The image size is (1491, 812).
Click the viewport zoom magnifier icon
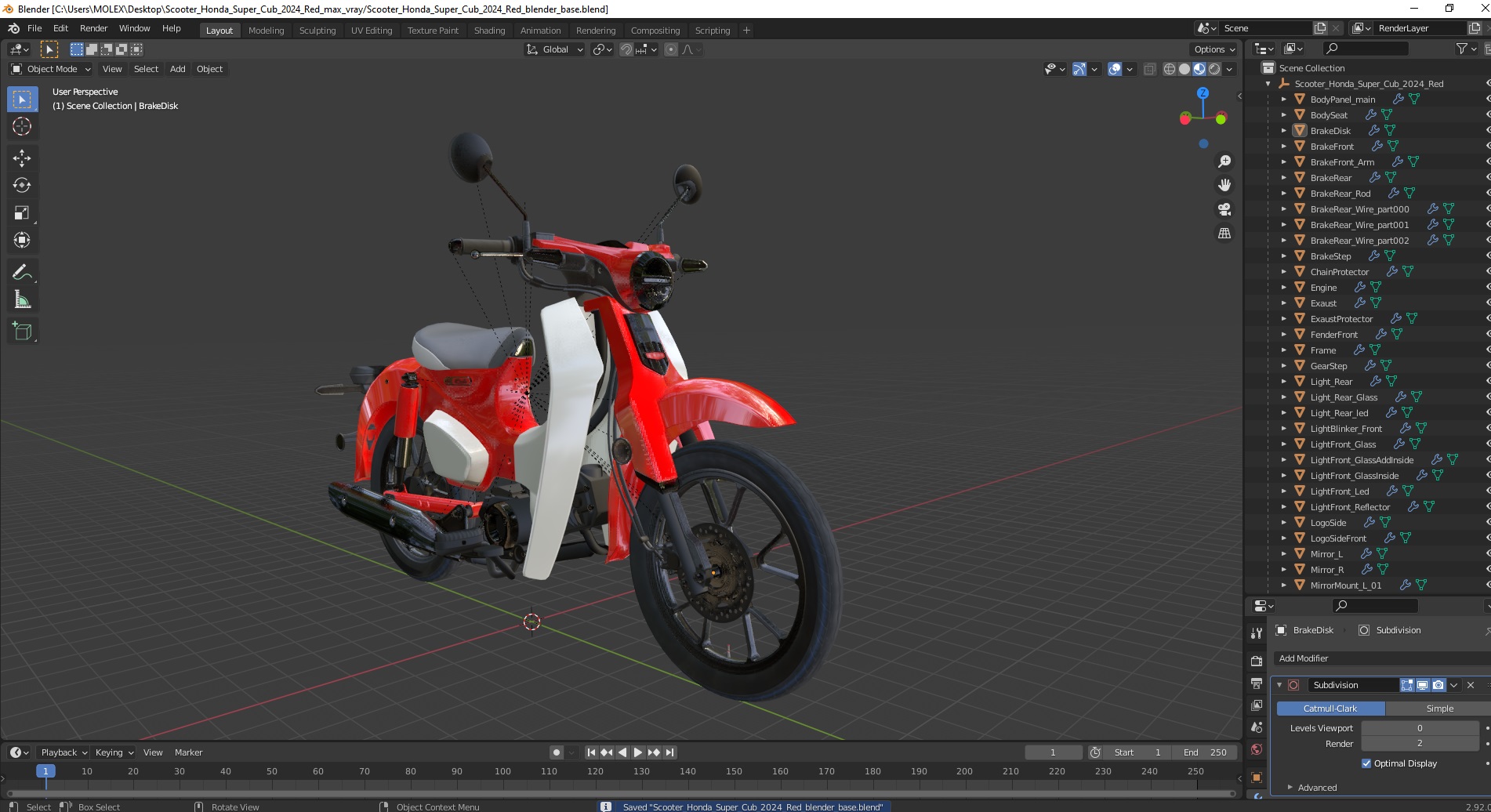click(x=1224, y=161)
